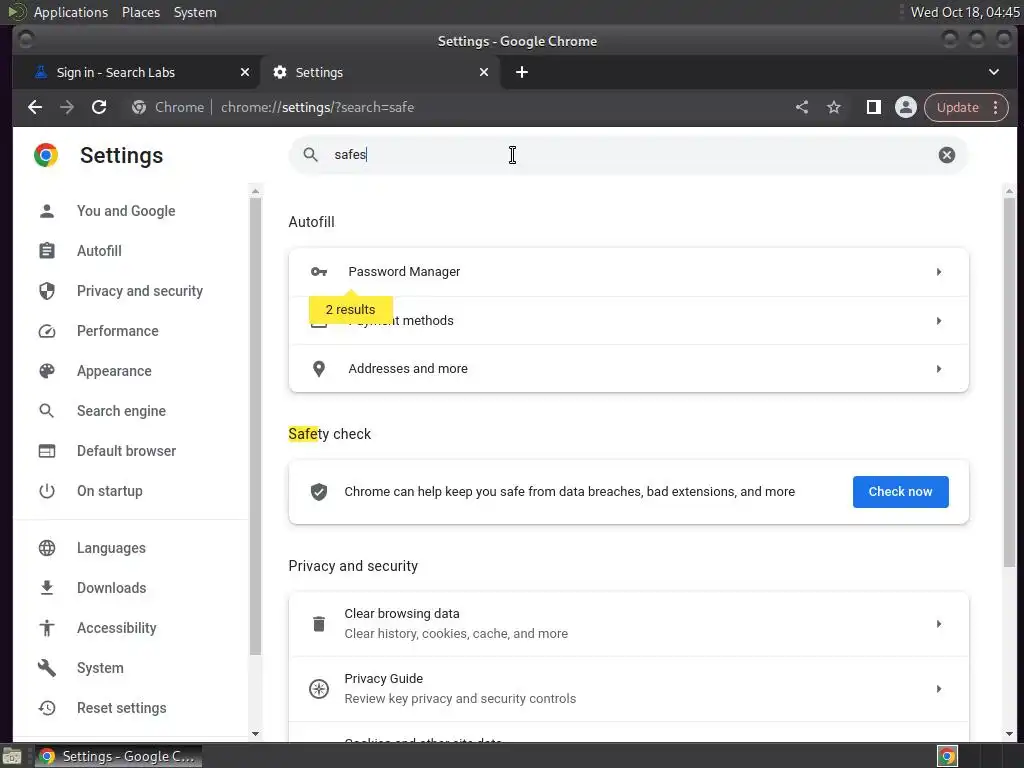Click the Reset settings history icon
The height and width of the screenshot is (768, 1024).
tap(47, 708)
